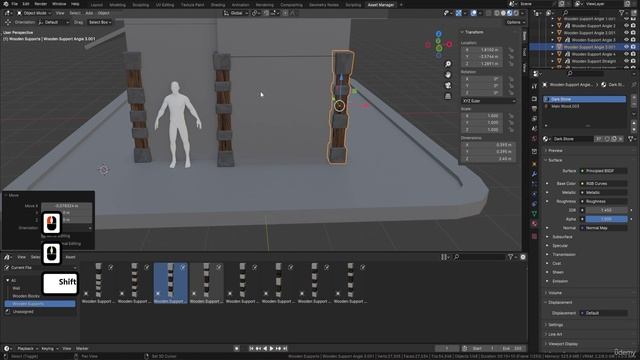Open the Window menu
The width and height of the screenshot is (640, 360).
59,4
